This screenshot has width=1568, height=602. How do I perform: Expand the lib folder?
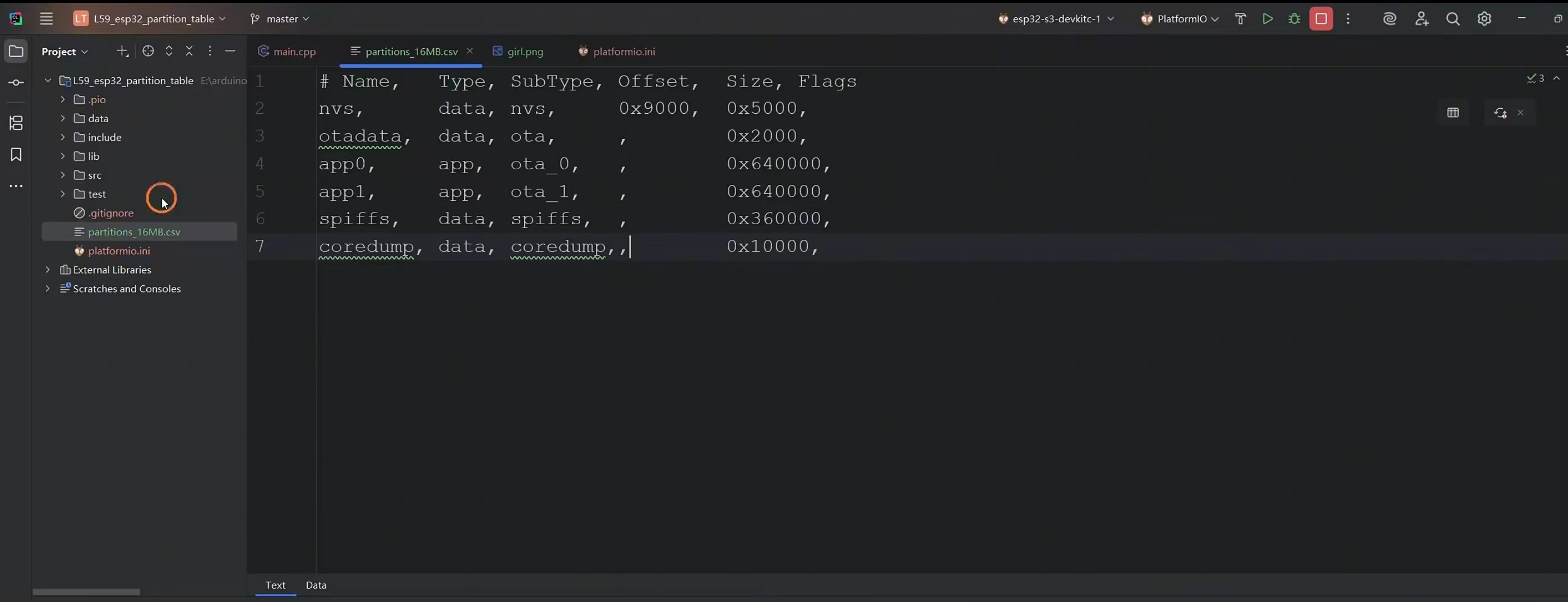click(63, 156)
